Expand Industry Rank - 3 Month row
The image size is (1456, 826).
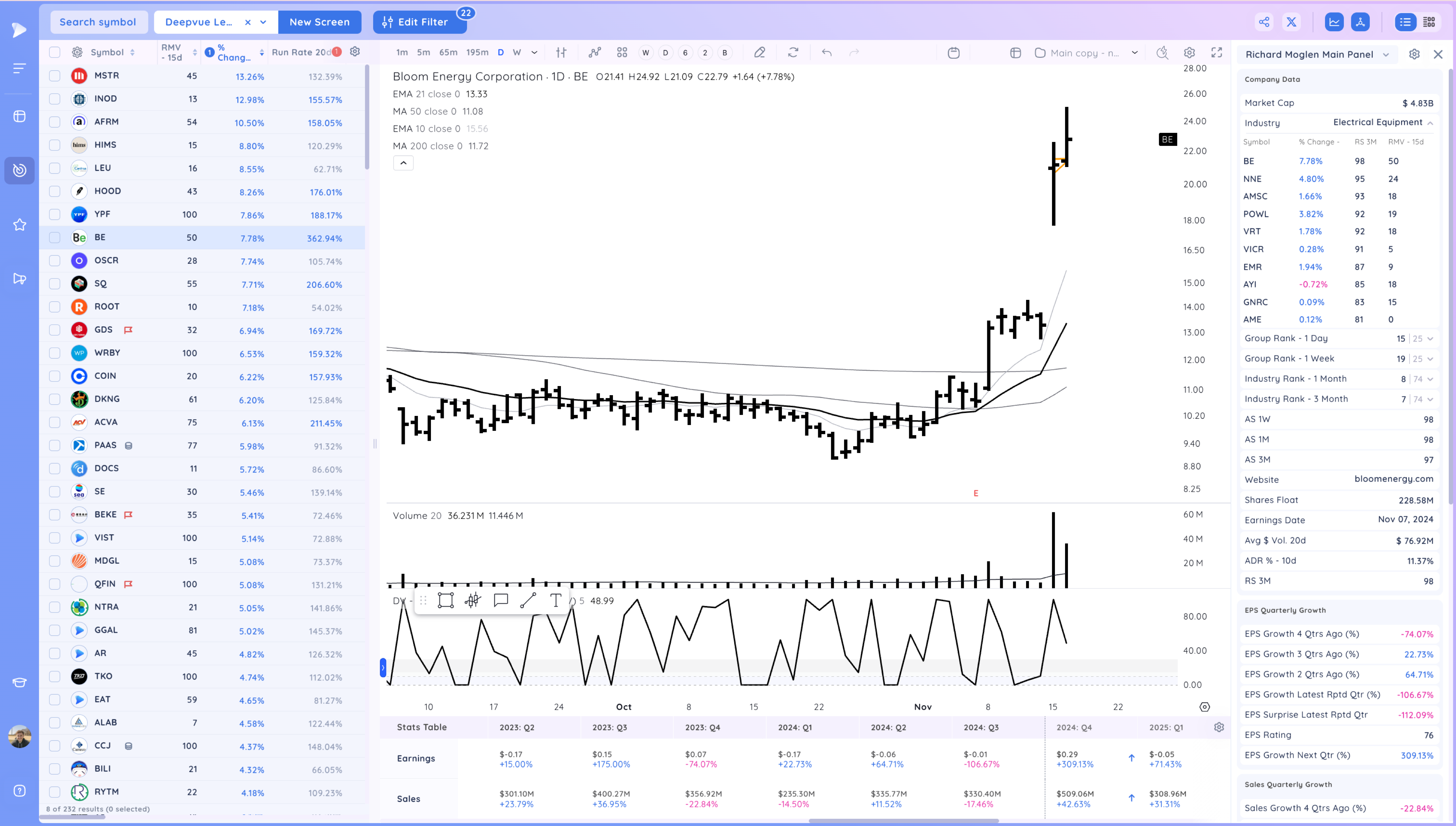pyautogui.click(x=1430, y=400)
